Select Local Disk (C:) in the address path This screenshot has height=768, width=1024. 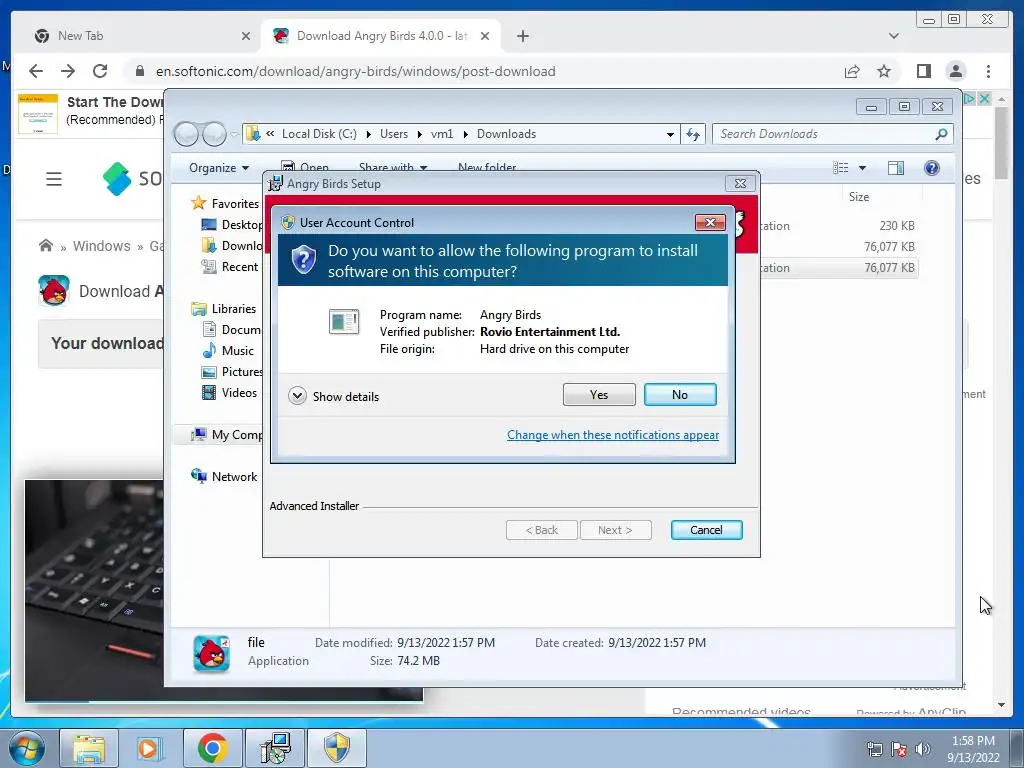tap(319, 134)
